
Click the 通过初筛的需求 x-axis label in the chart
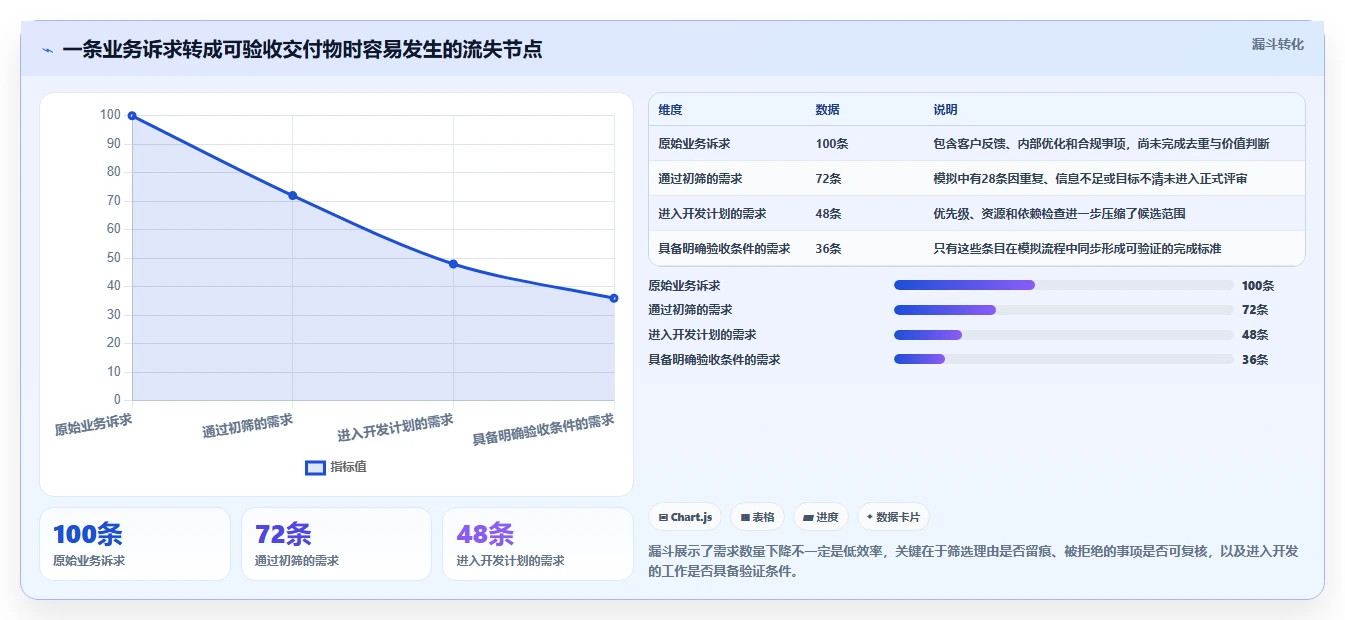[x=247, y=426]
